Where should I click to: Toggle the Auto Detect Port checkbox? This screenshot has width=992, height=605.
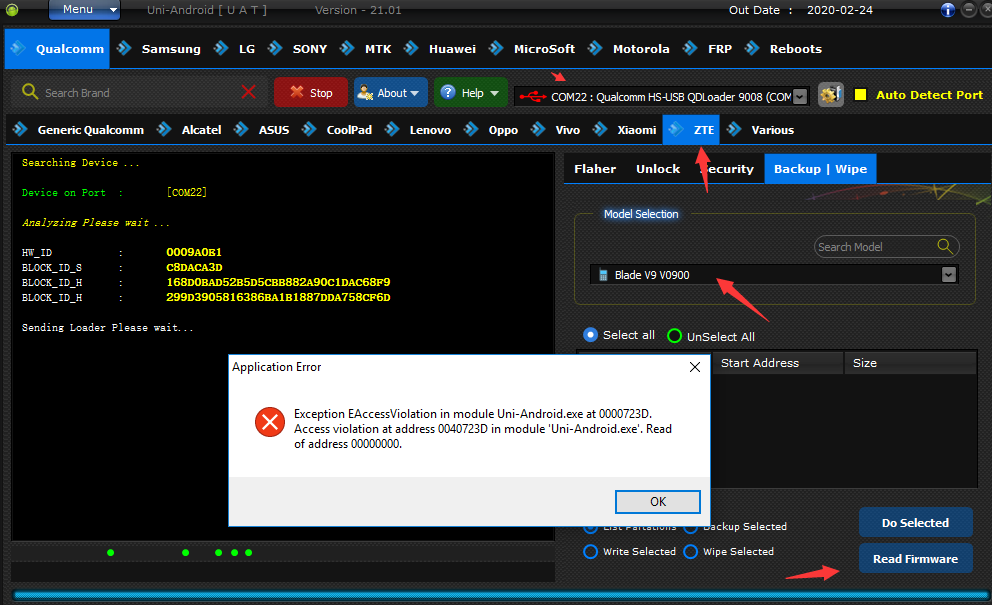(x=860, y=94)
